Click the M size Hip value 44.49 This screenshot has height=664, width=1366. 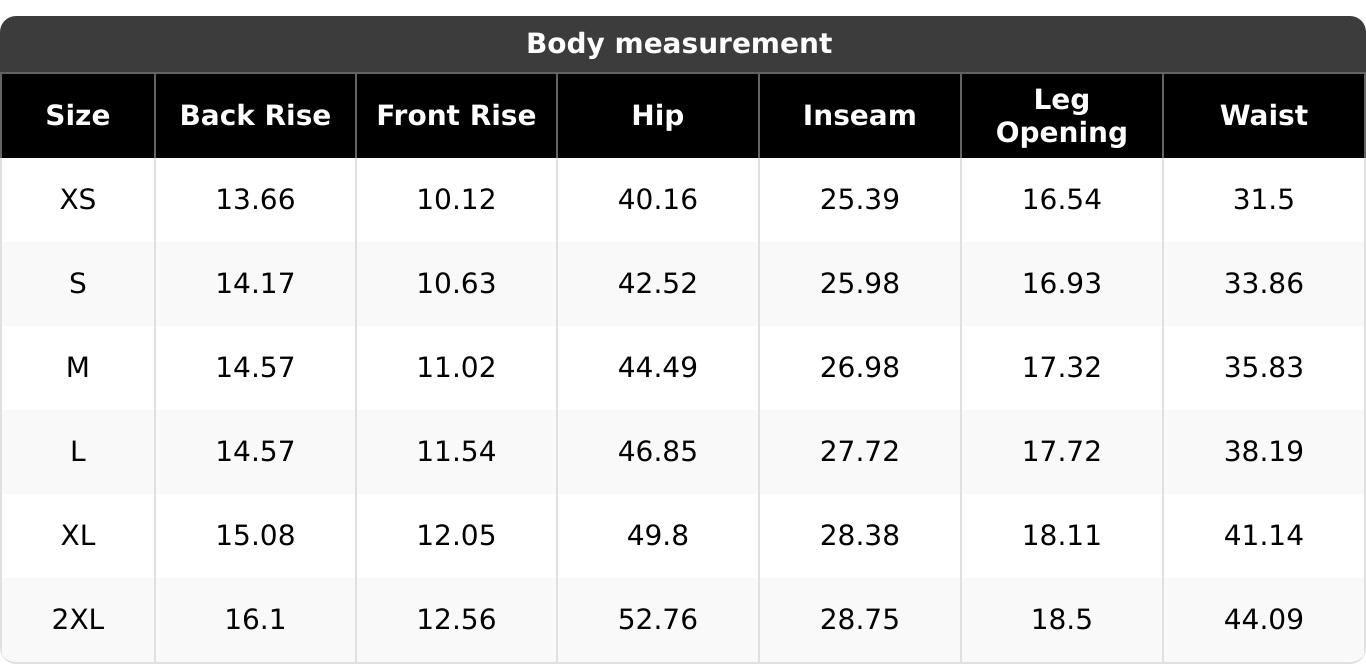(x=657, y=368)
